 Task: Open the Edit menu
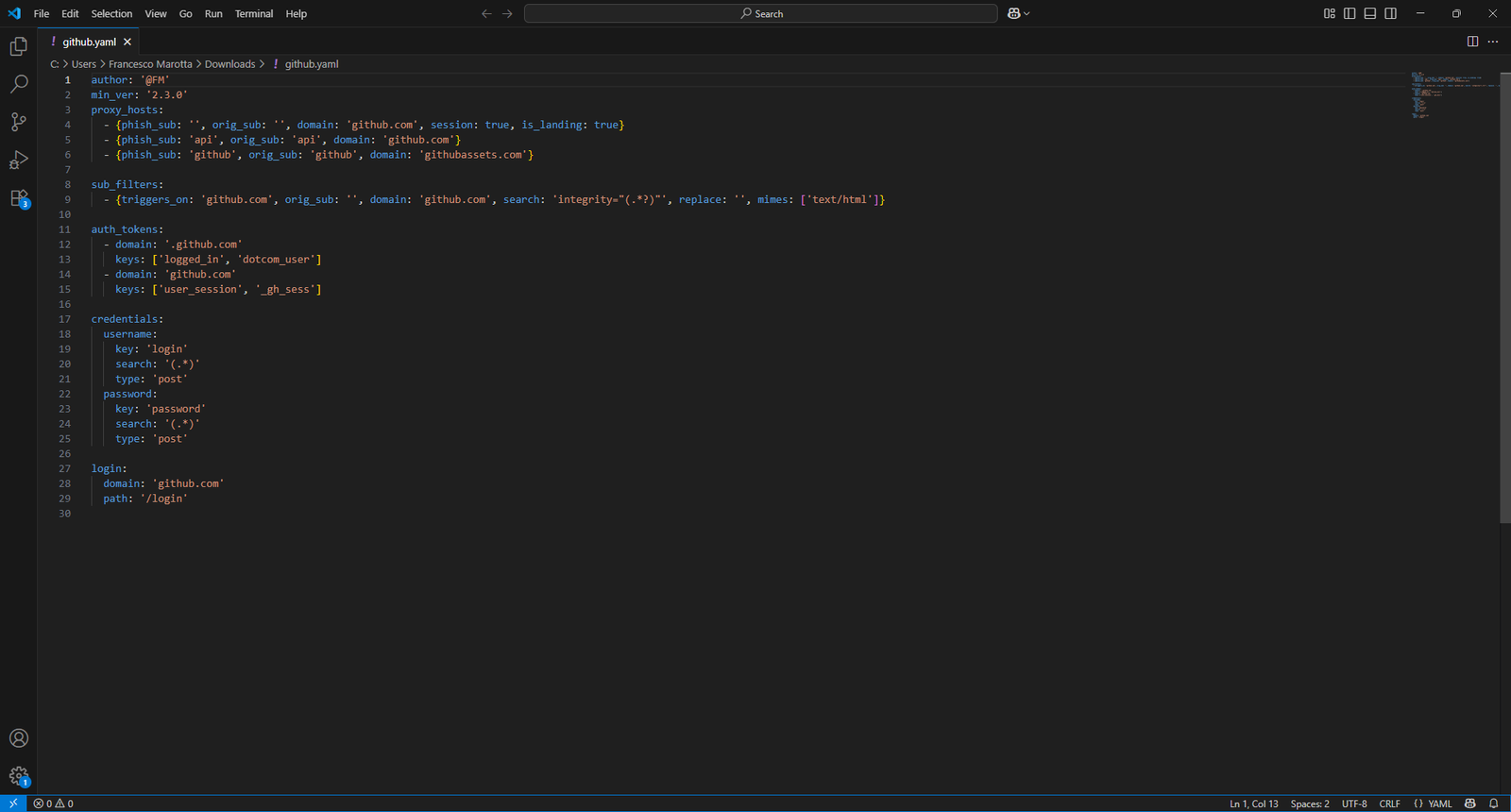[70, 13]
